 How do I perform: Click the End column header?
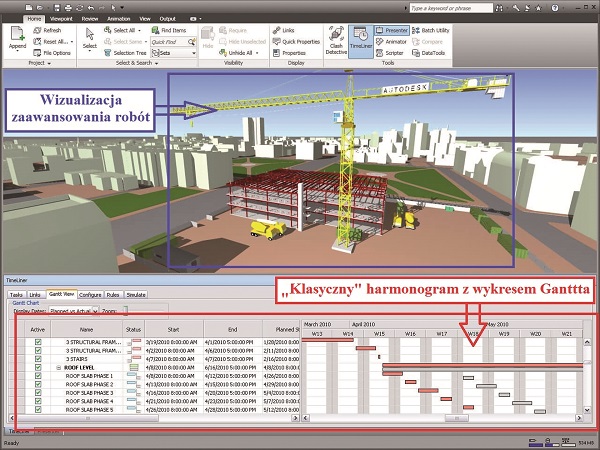coord(233,329)
